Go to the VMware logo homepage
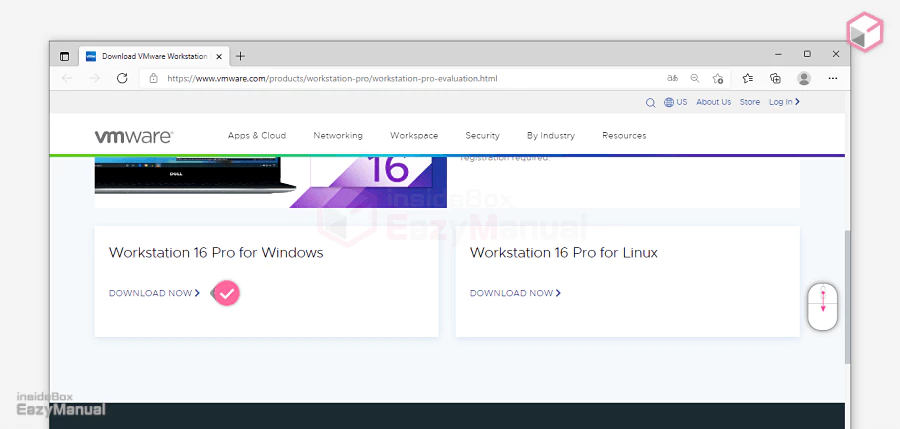 [x=134, y=137]
